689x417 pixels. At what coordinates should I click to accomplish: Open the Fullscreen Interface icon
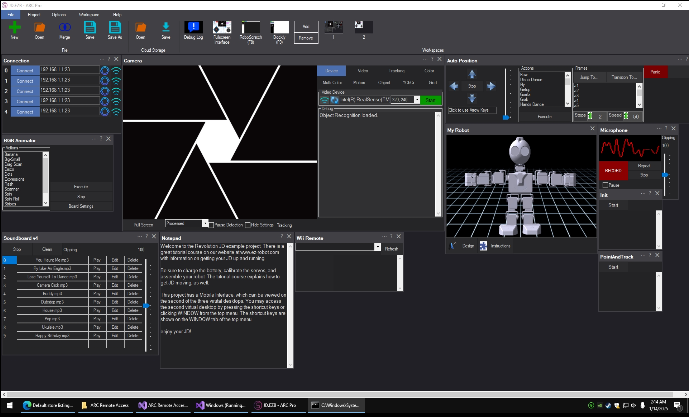pyautogui.click(x=224, y=28)
